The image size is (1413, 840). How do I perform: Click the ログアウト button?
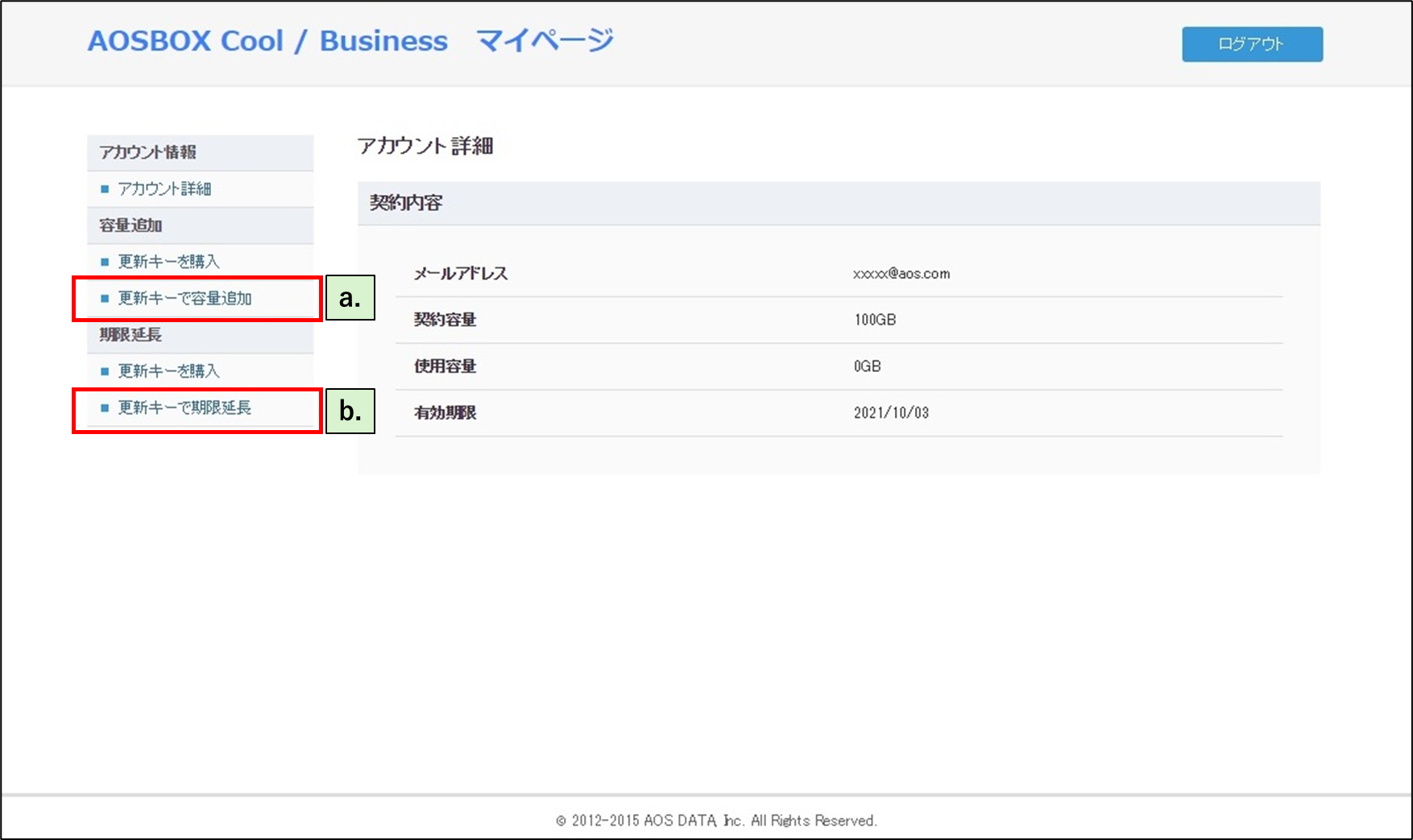pos(1252,44)
